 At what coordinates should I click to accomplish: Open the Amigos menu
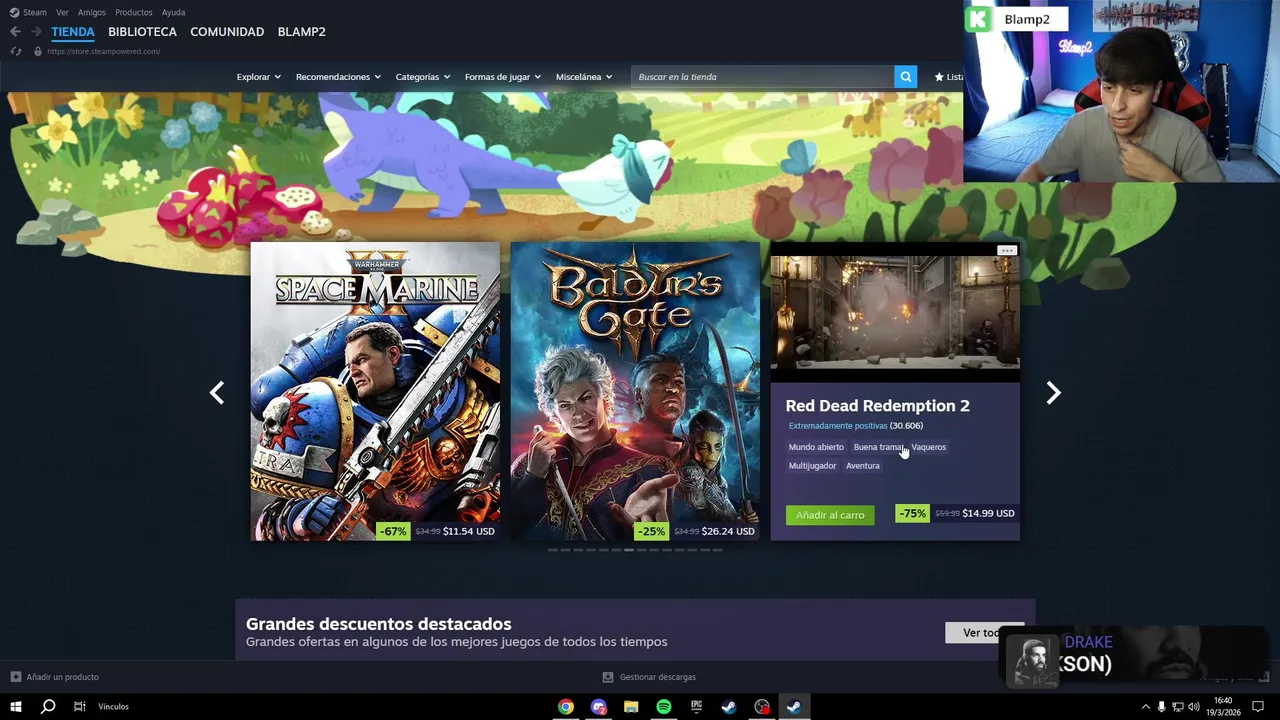pyautogui.click(x=92, y=12)
